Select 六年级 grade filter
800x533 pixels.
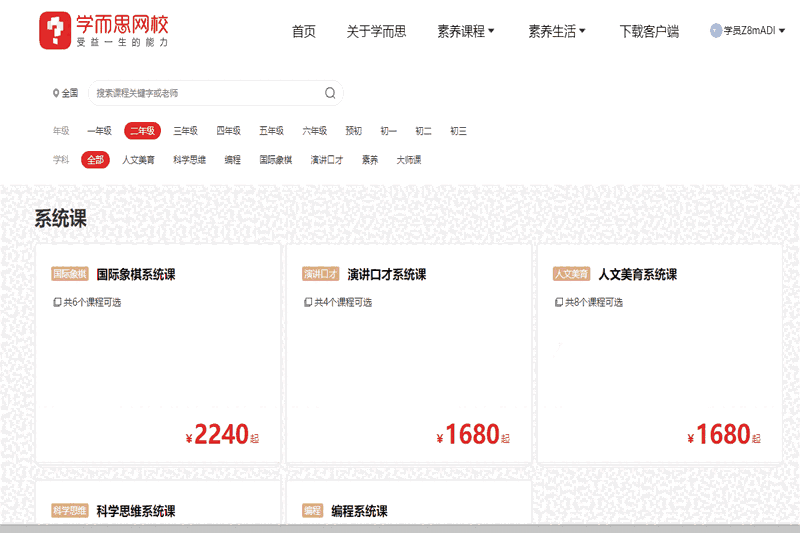315,131
